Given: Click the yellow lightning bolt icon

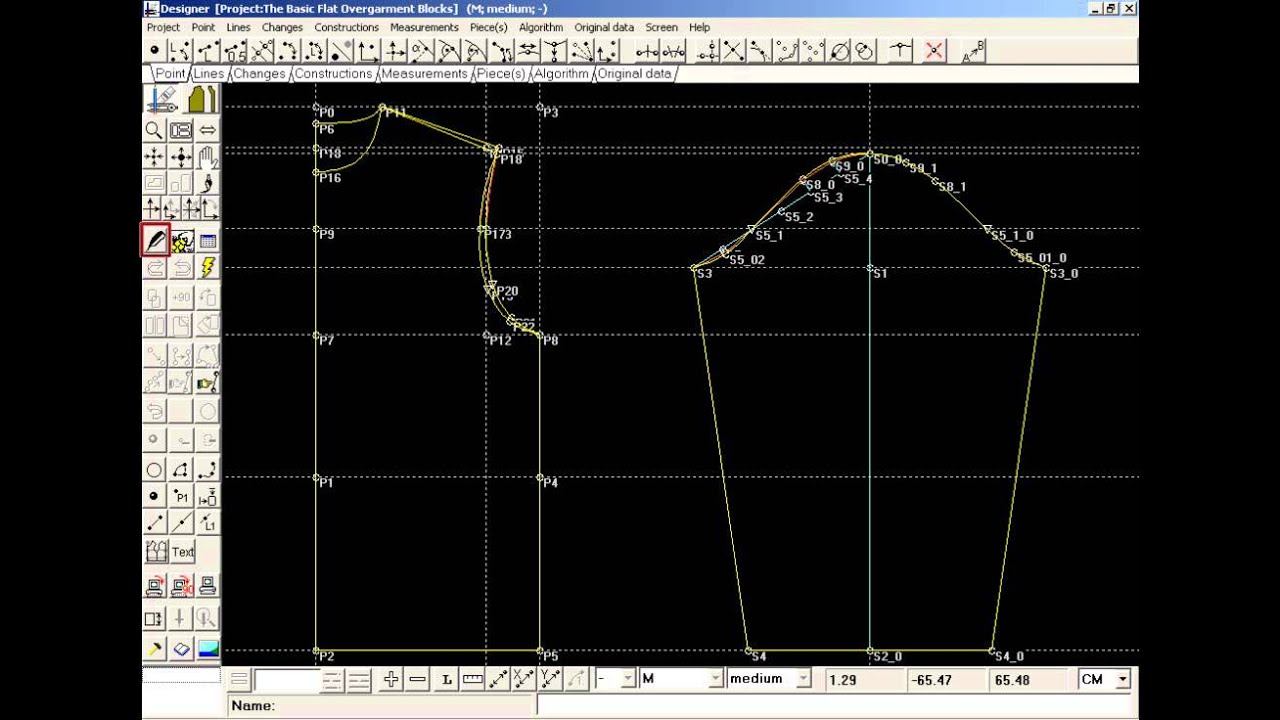Looking at the screenshot, I should [208, 267].
